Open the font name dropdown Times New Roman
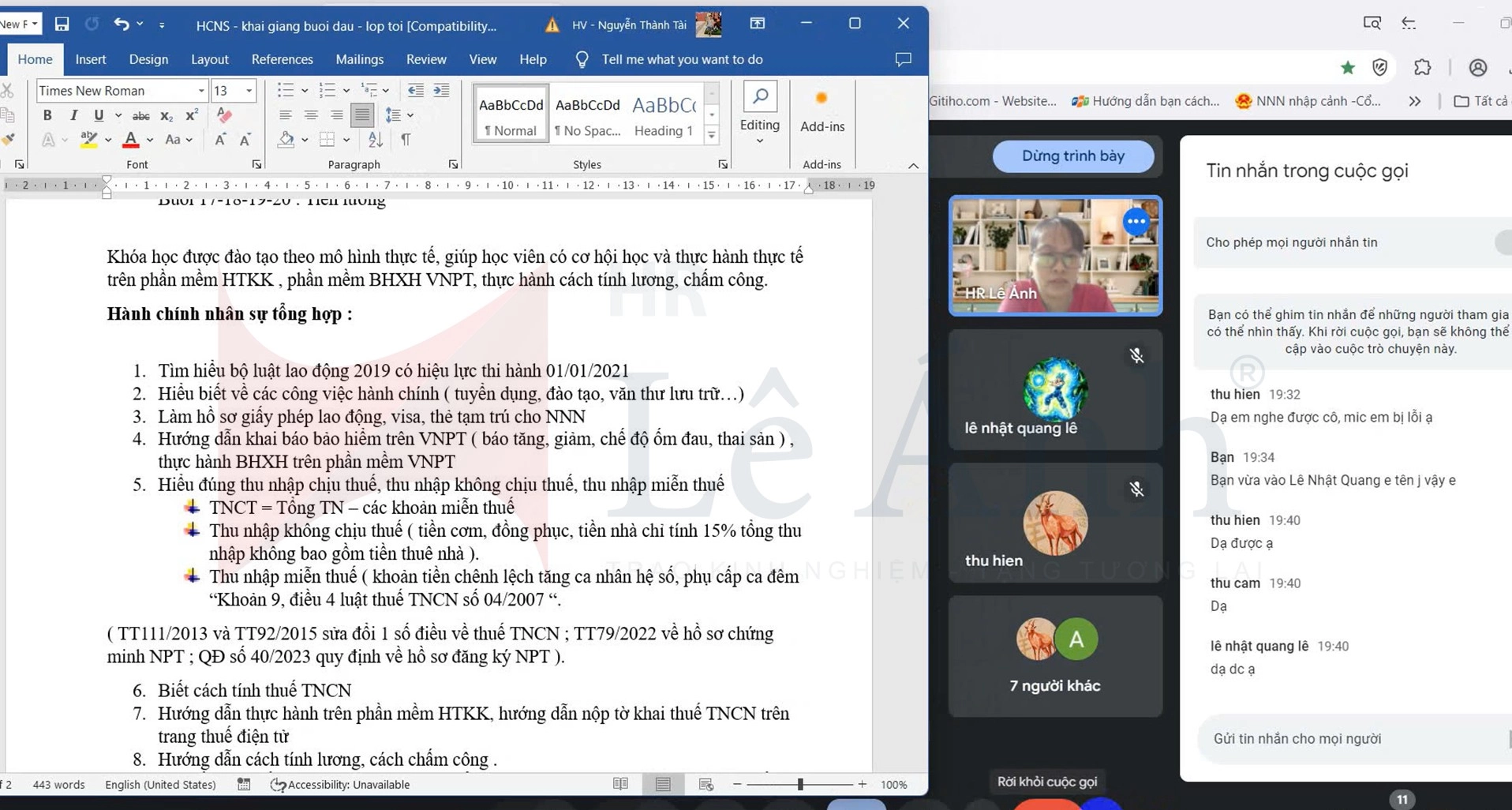The width and height of the screenshot is (1512, 810). coord(200,91)
